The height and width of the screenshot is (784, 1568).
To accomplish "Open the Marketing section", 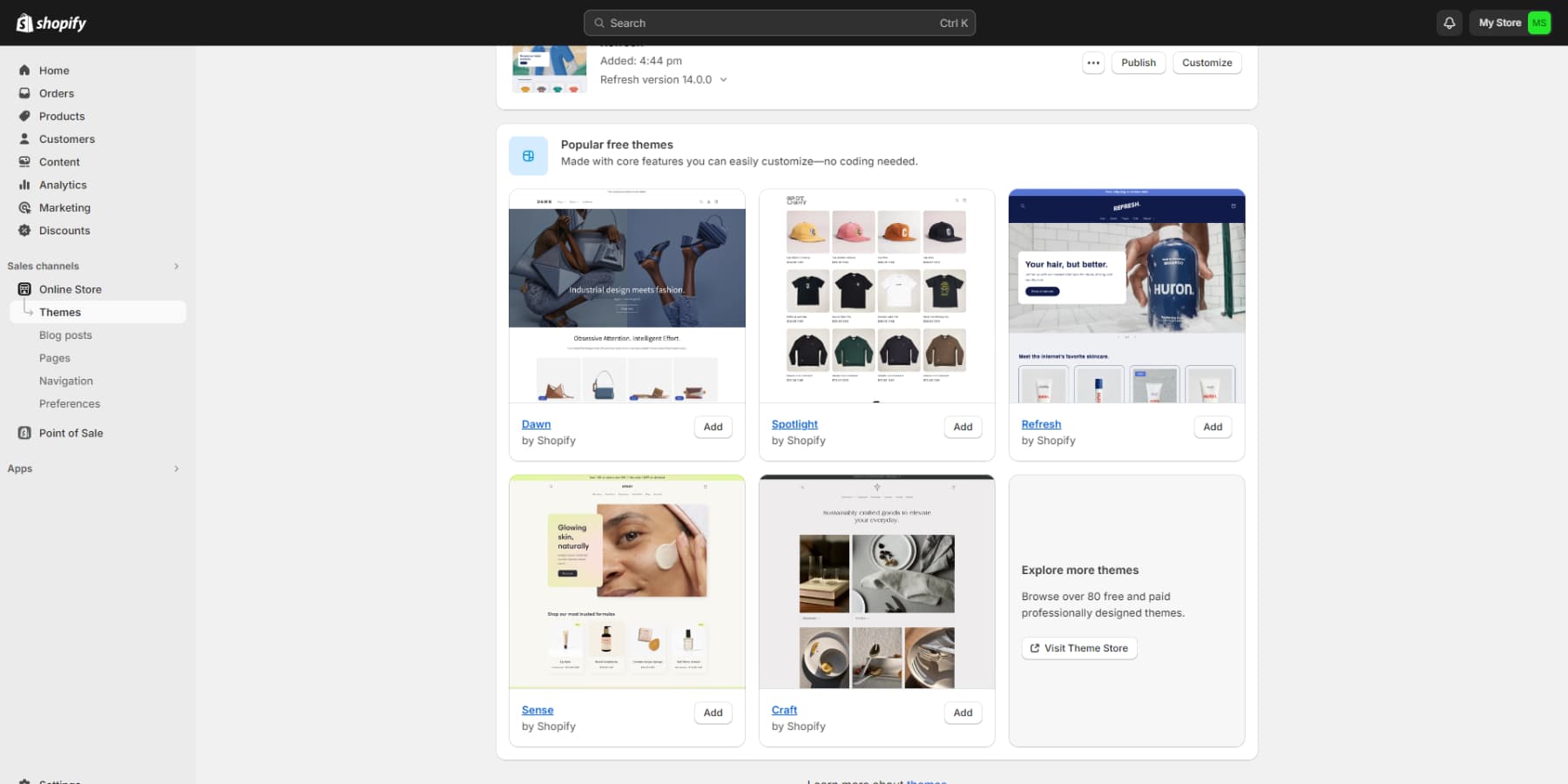I will pos(64,207).
